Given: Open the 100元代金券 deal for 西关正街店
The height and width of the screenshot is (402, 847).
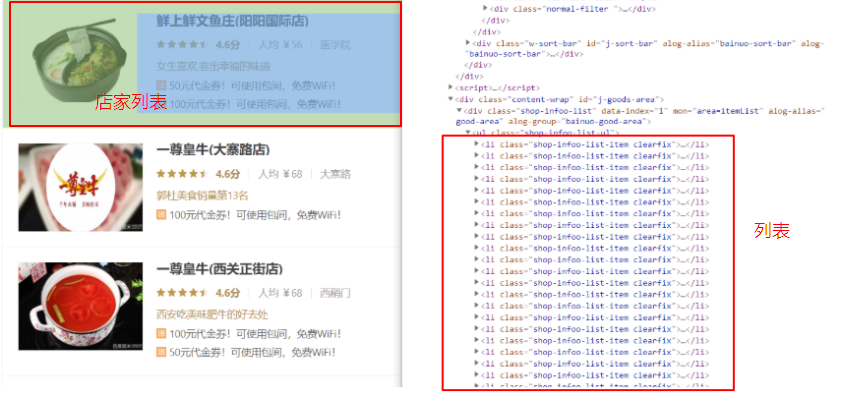Looking at the screenshot, I should [x=256, y=334].
